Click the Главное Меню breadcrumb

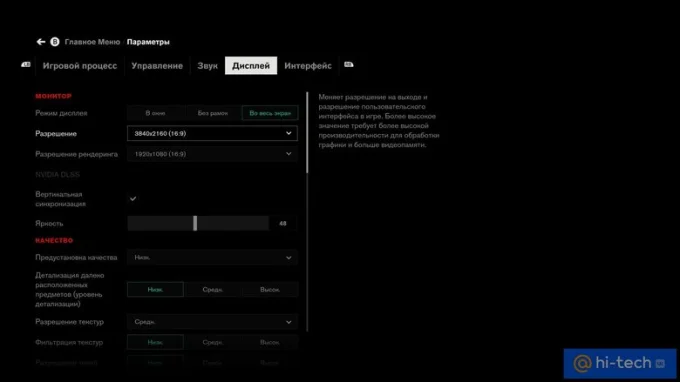point(92,42)
